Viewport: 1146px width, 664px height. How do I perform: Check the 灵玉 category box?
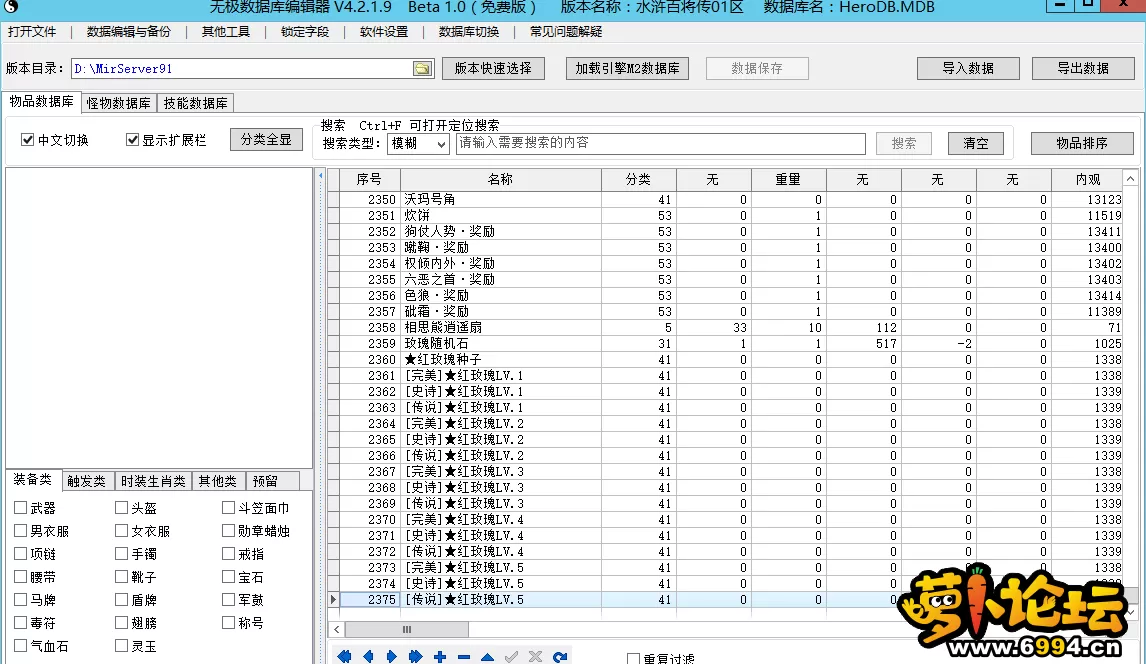(121, 645)
